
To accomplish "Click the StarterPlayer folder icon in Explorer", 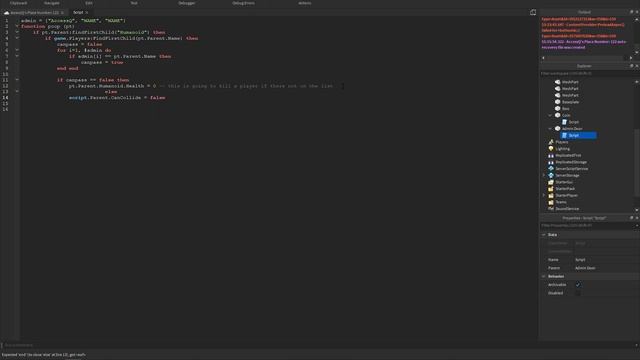I will click(x=551, y=196).
